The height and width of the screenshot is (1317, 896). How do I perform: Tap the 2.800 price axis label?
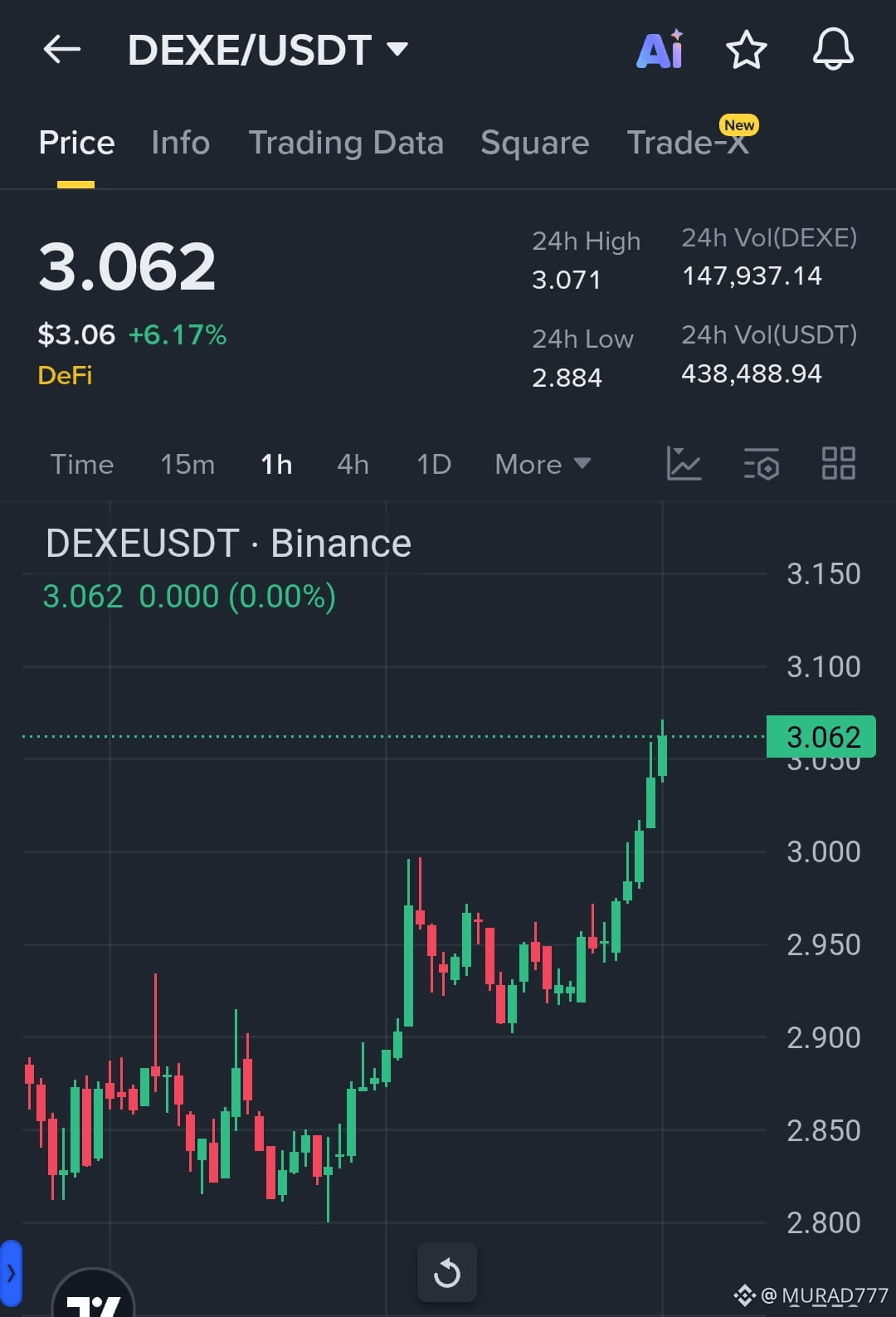[824, 1222]
